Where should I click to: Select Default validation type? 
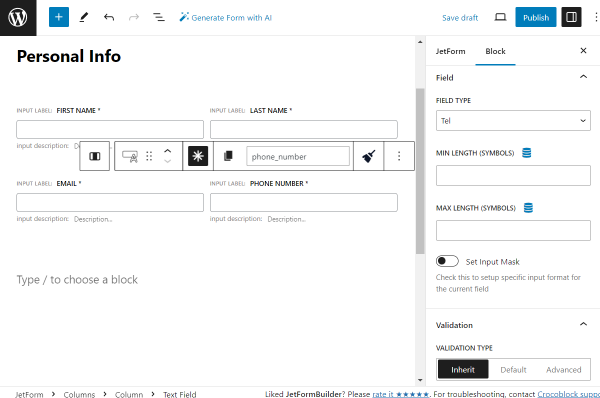click(x=513, y=369)
